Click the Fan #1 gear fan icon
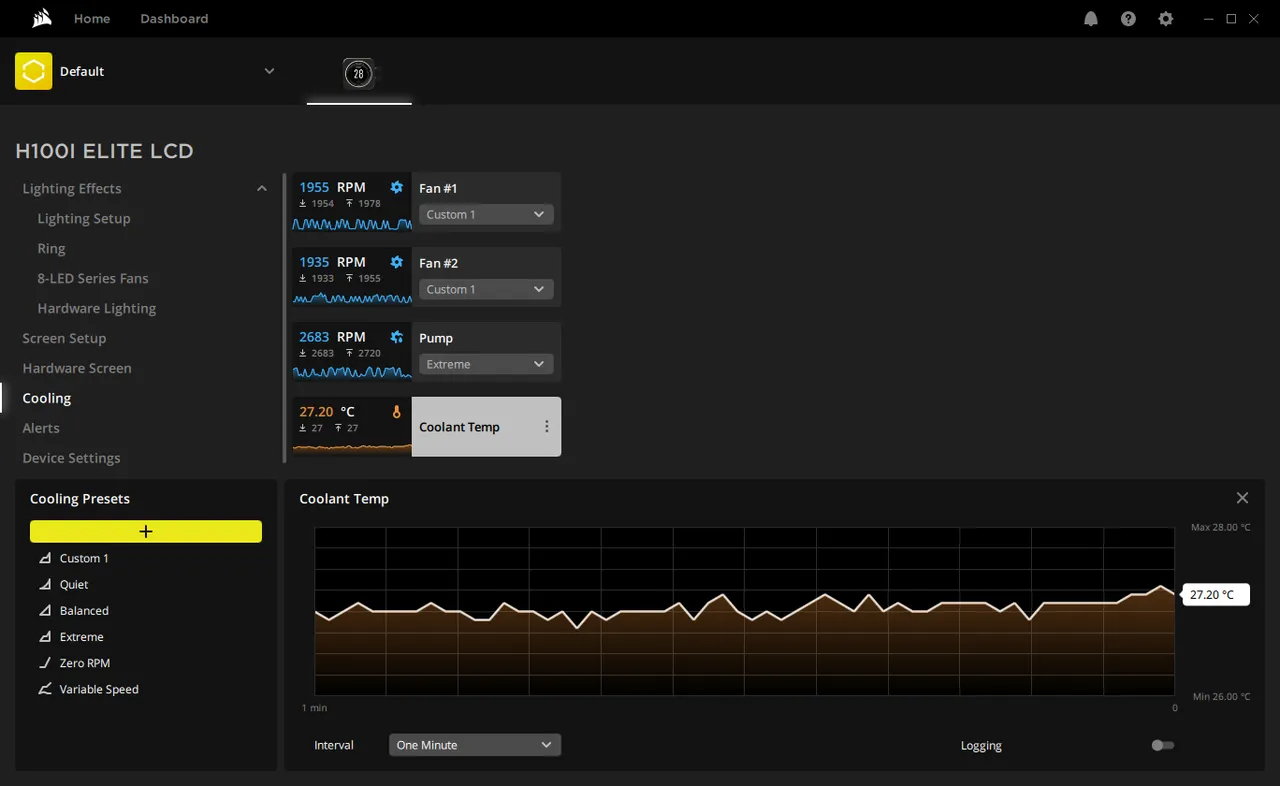The height and width of the screenshot is (786, 1280). (x=397, y=187)
